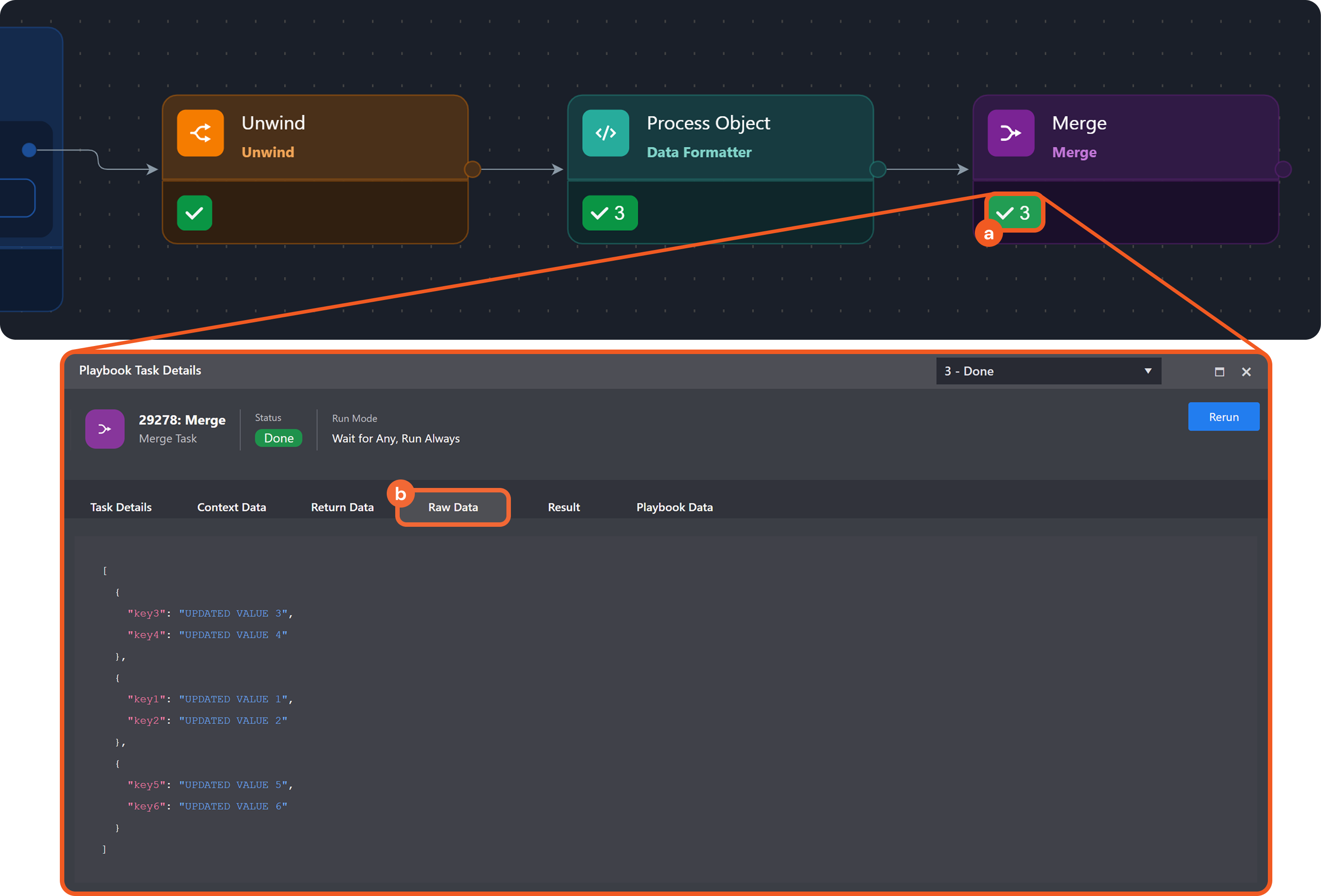
Task: Select the Return Data tab
Action: (342, 507)
